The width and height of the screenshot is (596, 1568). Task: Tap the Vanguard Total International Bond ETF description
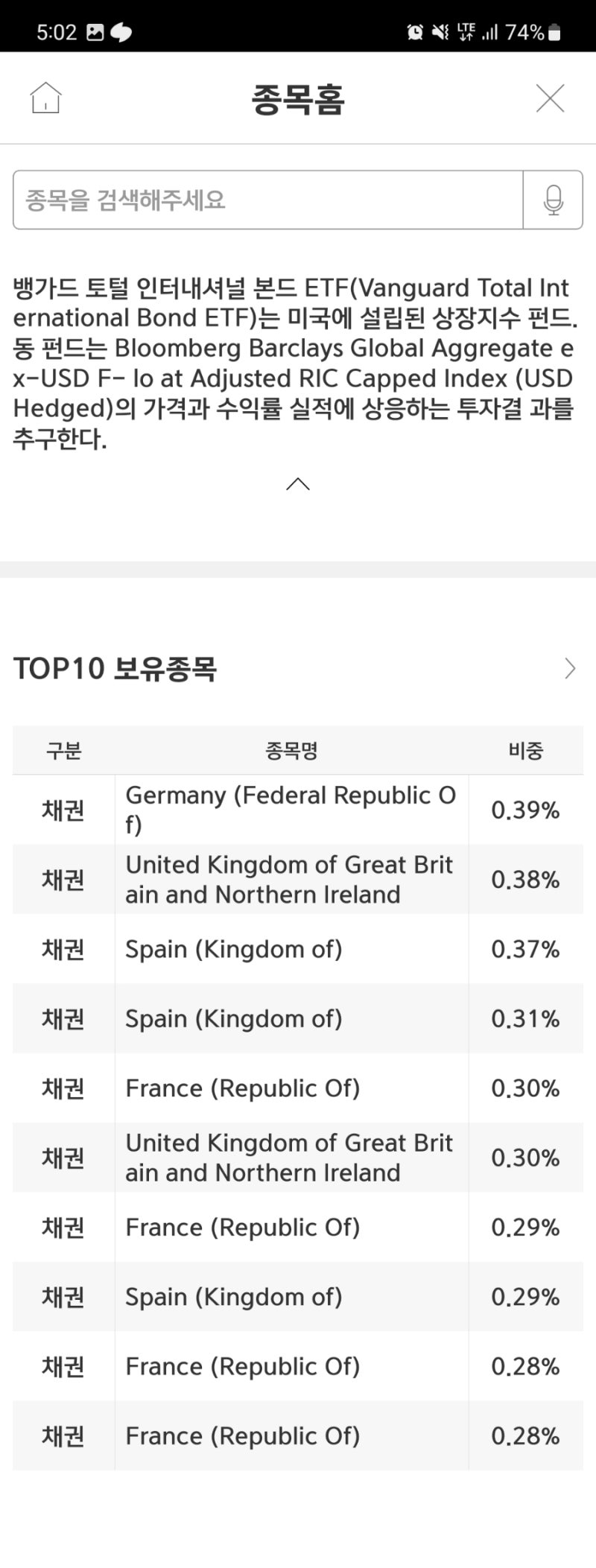pyautogui.click(x=295, y=364)
